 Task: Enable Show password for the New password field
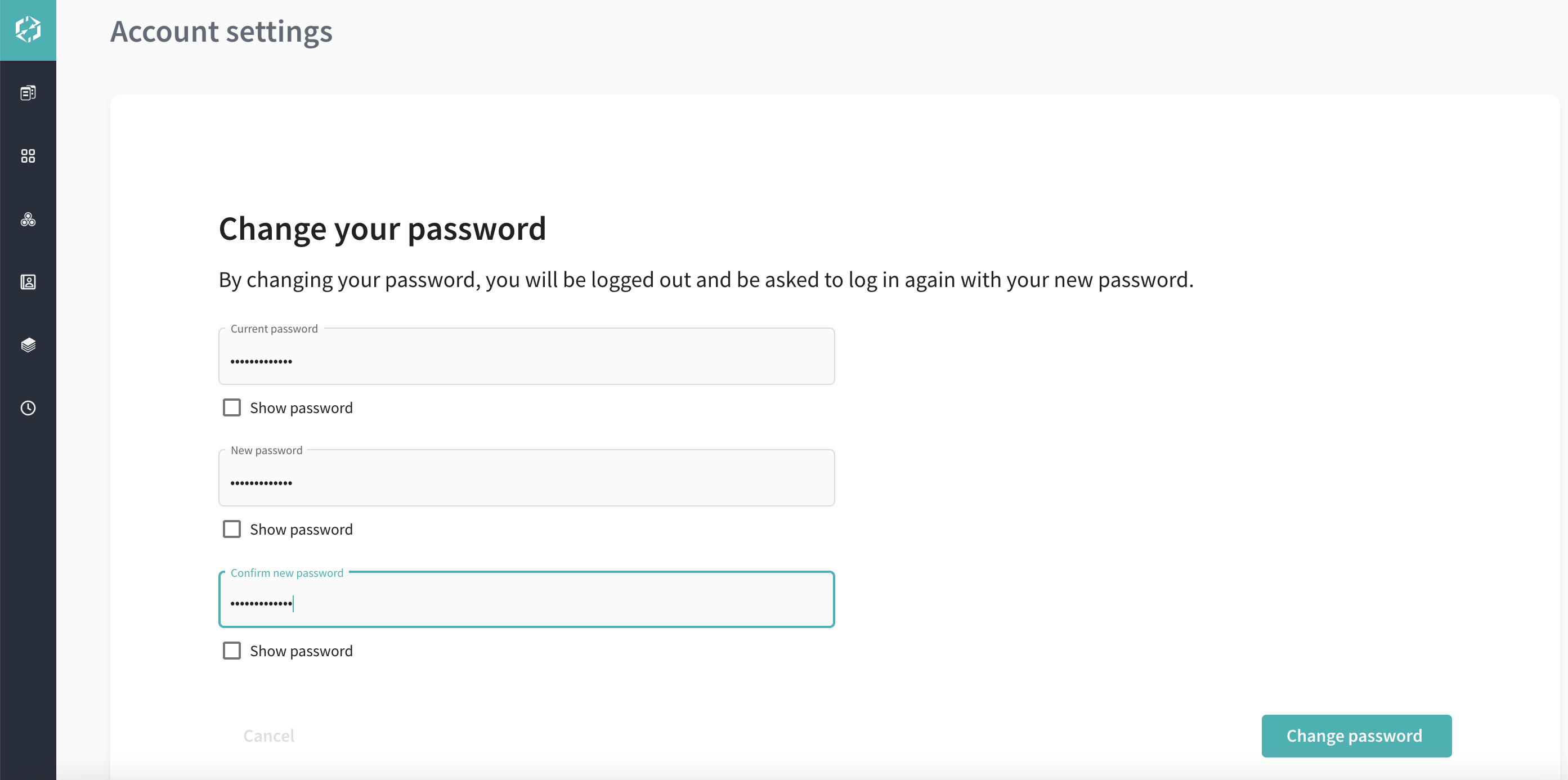[x=231, y=528]
